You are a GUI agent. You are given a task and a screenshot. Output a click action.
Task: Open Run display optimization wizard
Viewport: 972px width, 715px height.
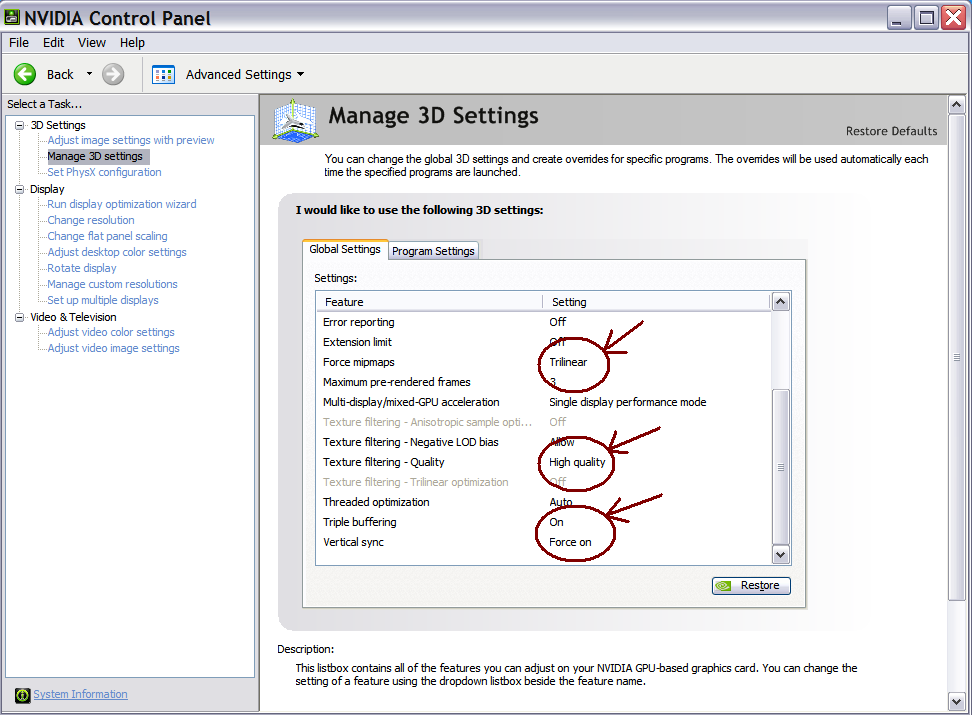tap(122, 204)
